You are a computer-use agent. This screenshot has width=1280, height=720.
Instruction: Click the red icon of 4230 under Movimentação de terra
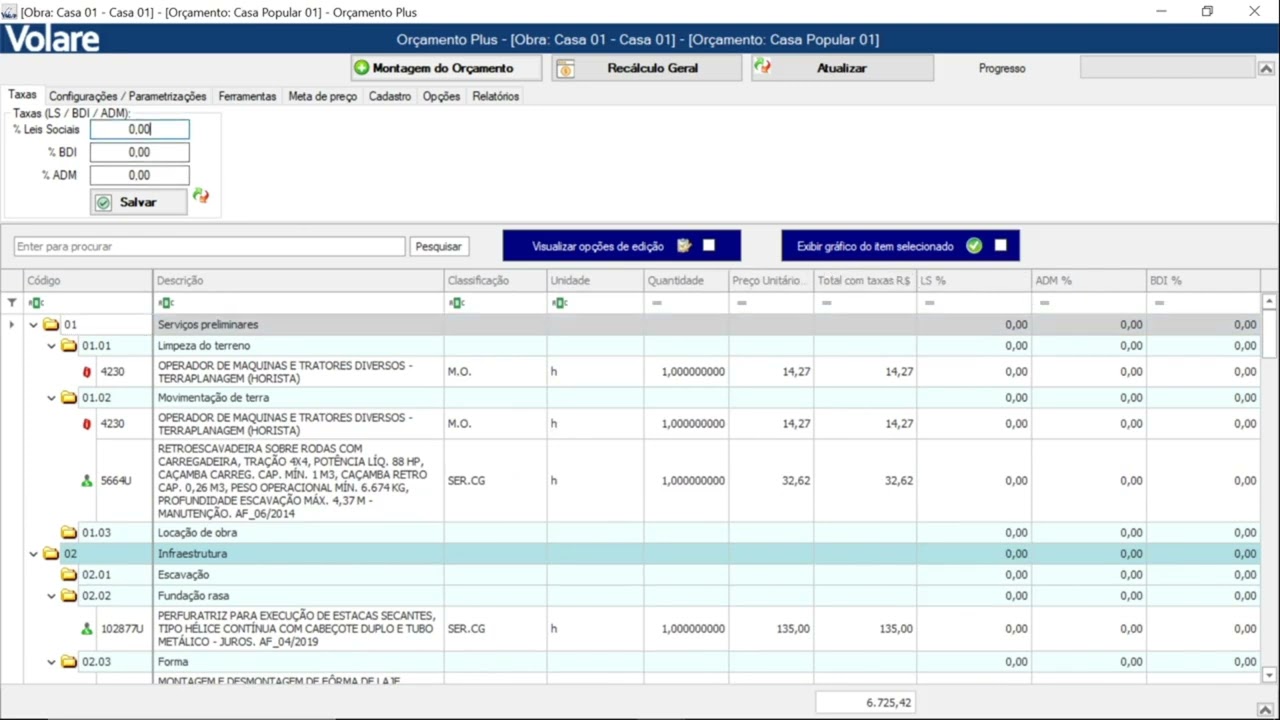[87, 424]
